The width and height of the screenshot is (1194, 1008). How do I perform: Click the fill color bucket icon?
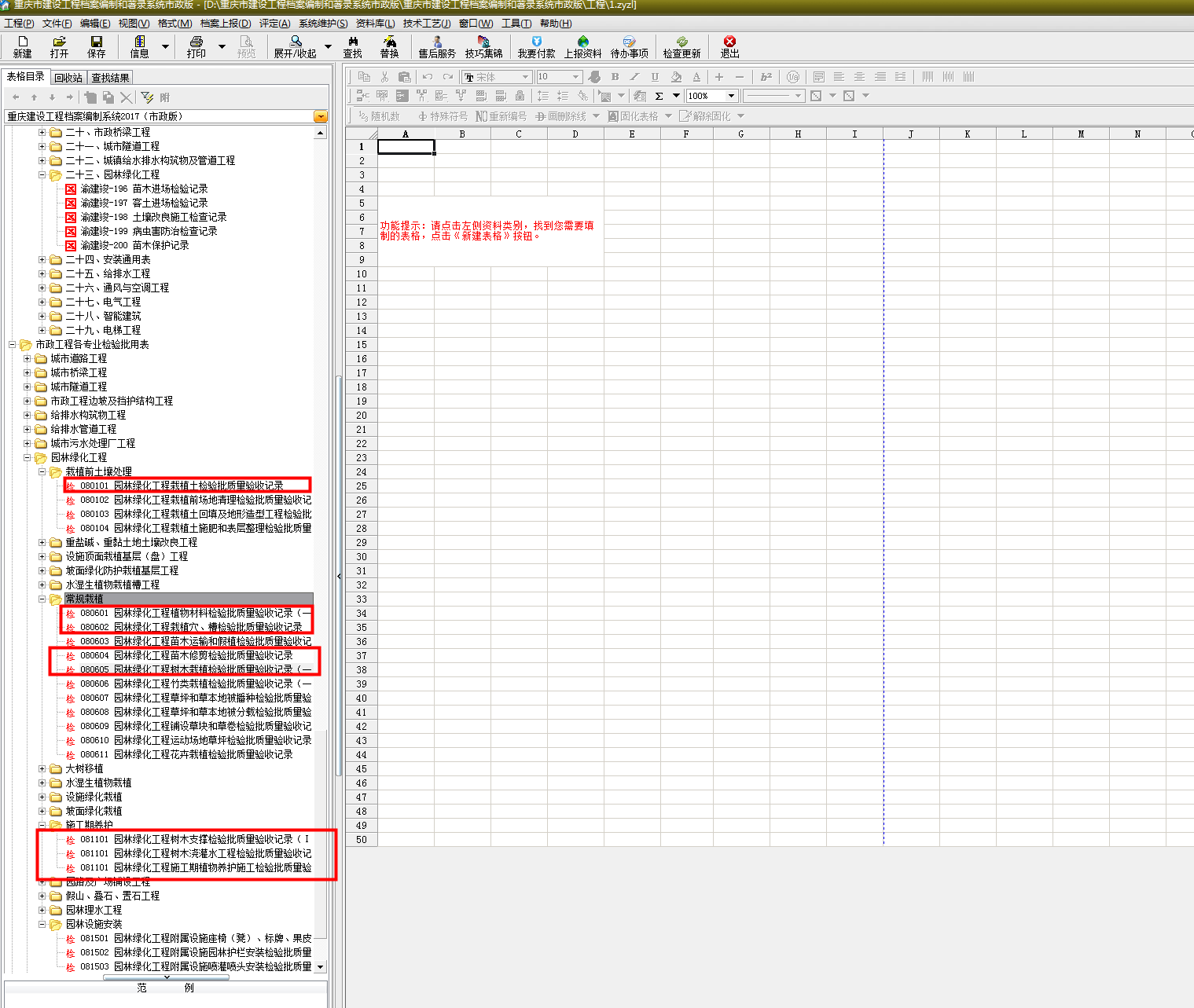pos(676,77)
